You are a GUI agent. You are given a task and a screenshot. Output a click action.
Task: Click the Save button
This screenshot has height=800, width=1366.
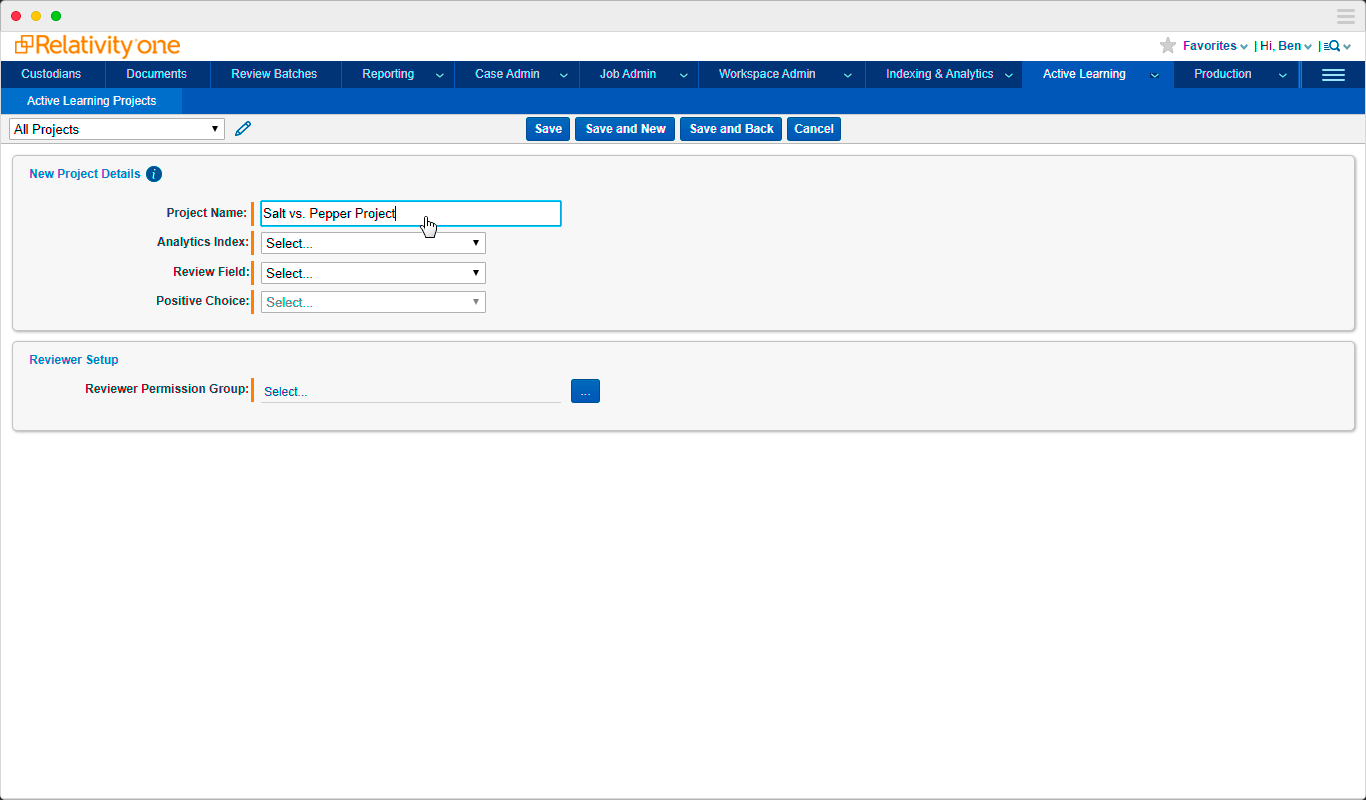pos(548,129)
